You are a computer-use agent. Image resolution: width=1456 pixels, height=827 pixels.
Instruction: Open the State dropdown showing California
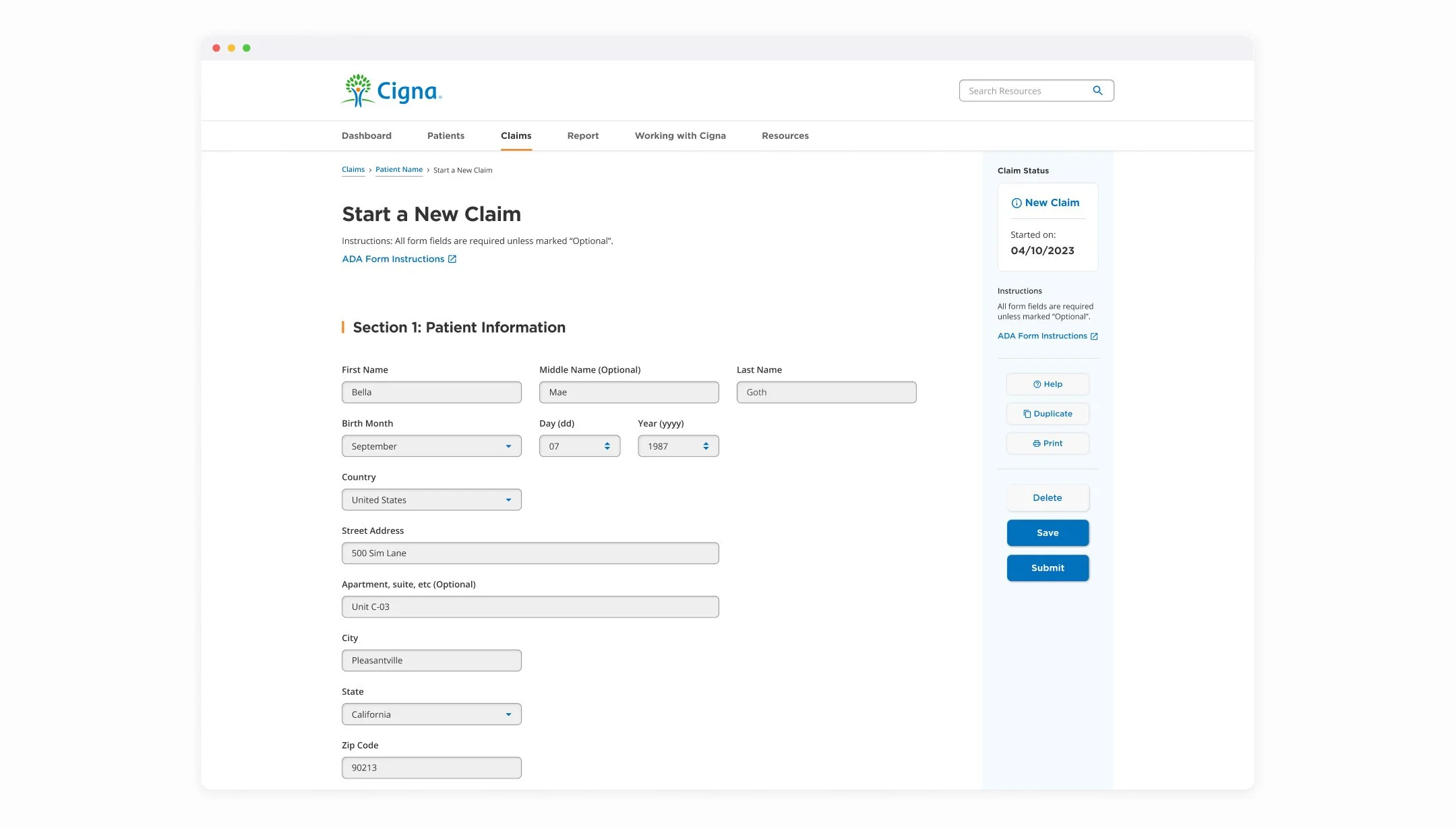(431, 714)
